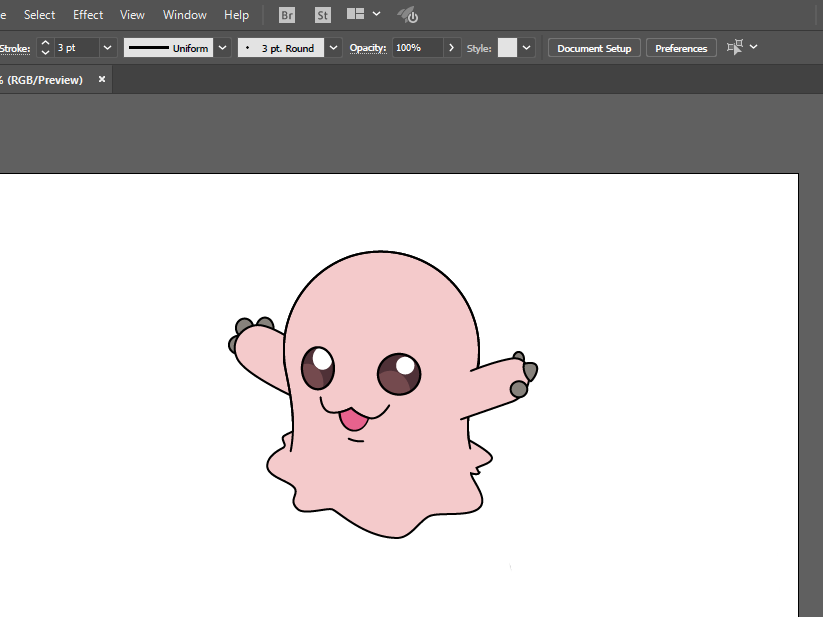Click the Arrange Documents layout icon
This screenshot has width=823, height=617.
(x=355, y=14)
